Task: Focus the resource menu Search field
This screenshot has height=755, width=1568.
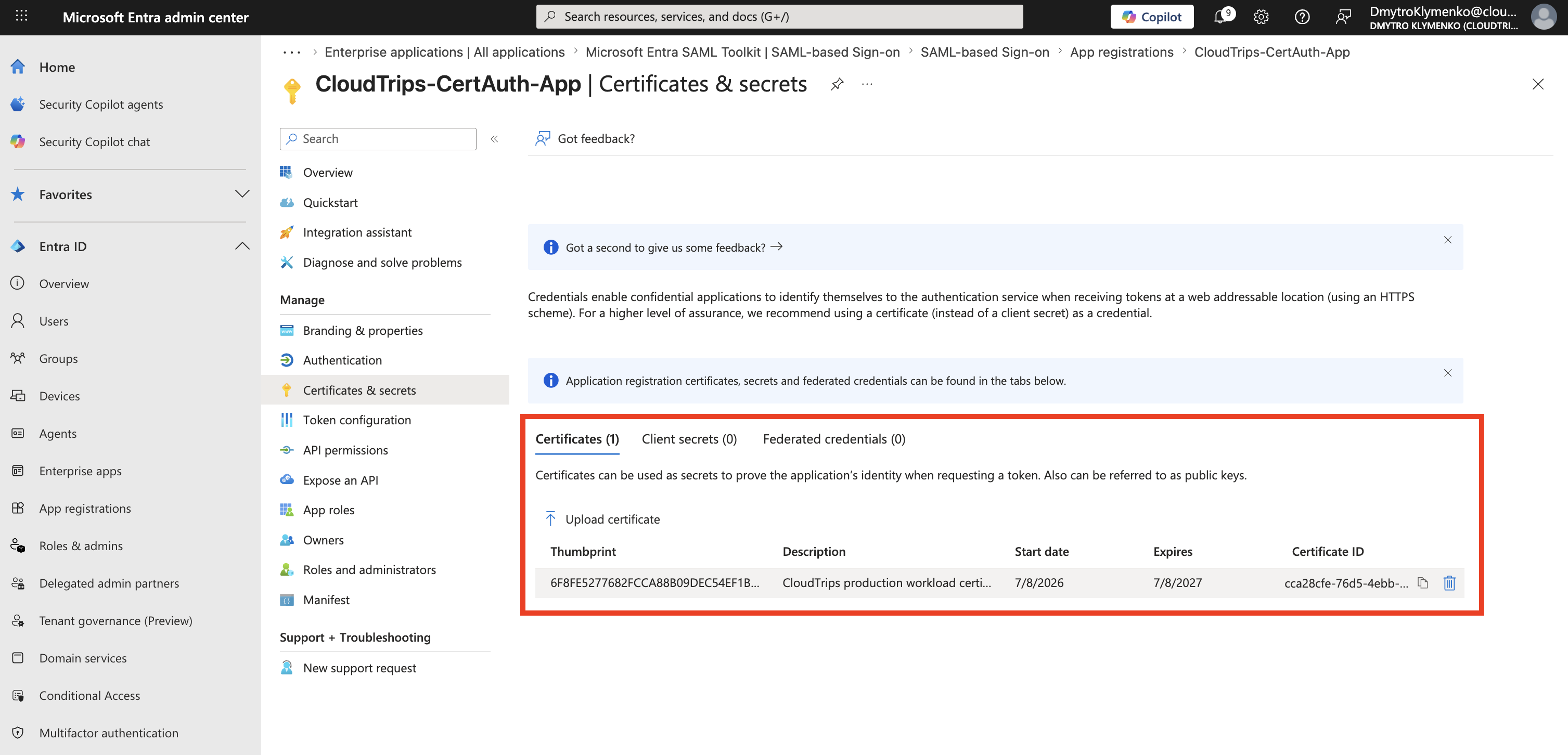Action: point(378,139)
